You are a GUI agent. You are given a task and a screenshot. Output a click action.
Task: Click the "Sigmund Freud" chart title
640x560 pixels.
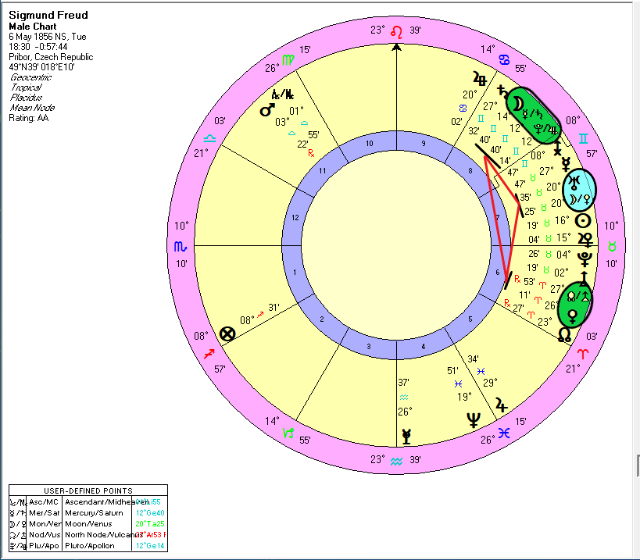pos(48,15)
